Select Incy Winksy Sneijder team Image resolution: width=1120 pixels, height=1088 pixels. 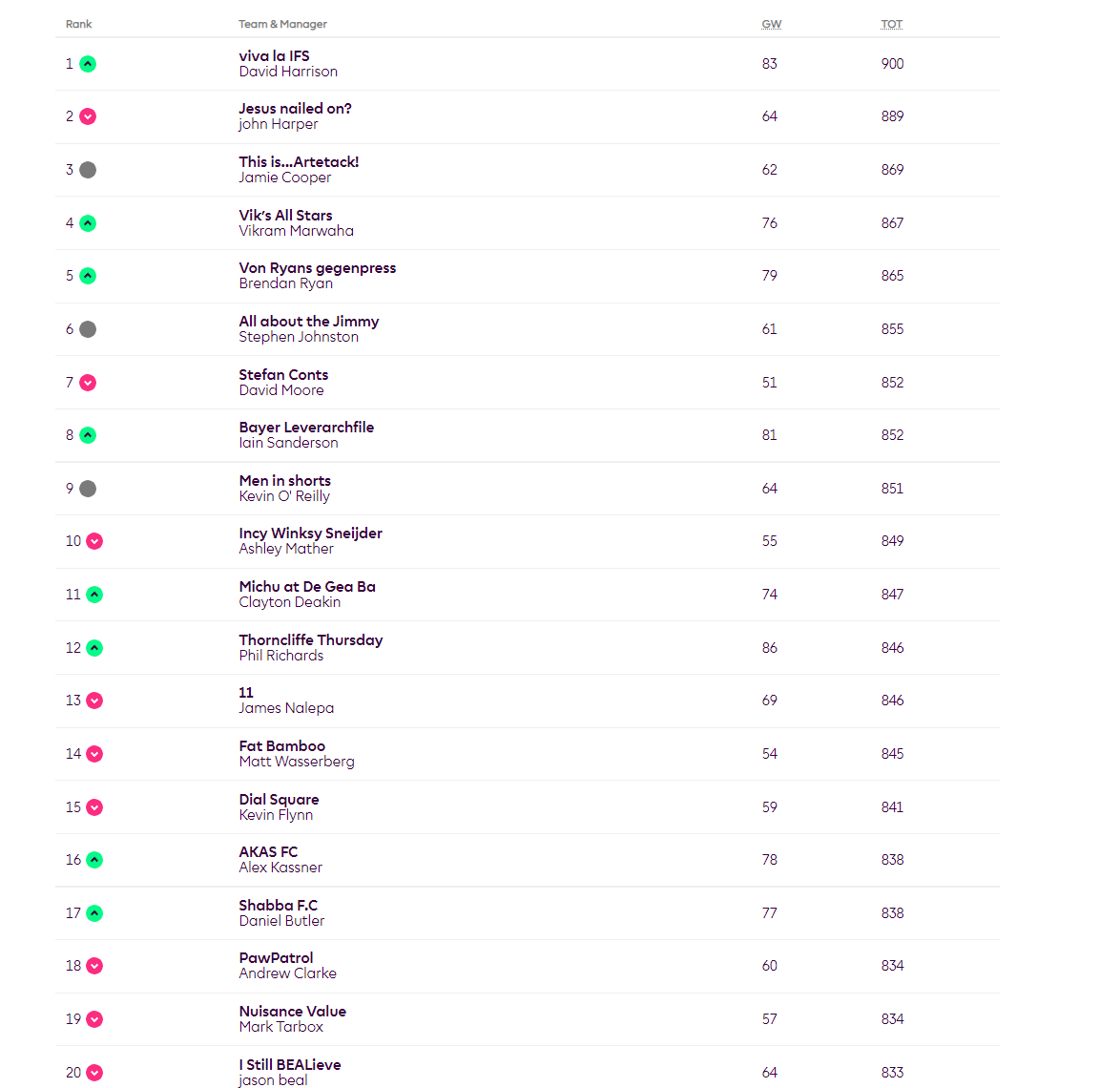click(x=310, y=534)
